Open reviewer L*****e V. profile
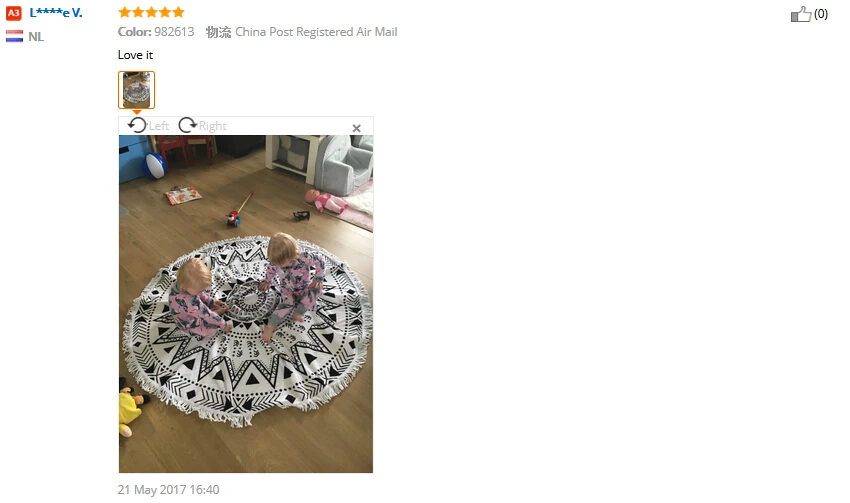This screenshot has height=503, width=850. tap(56, 13)
